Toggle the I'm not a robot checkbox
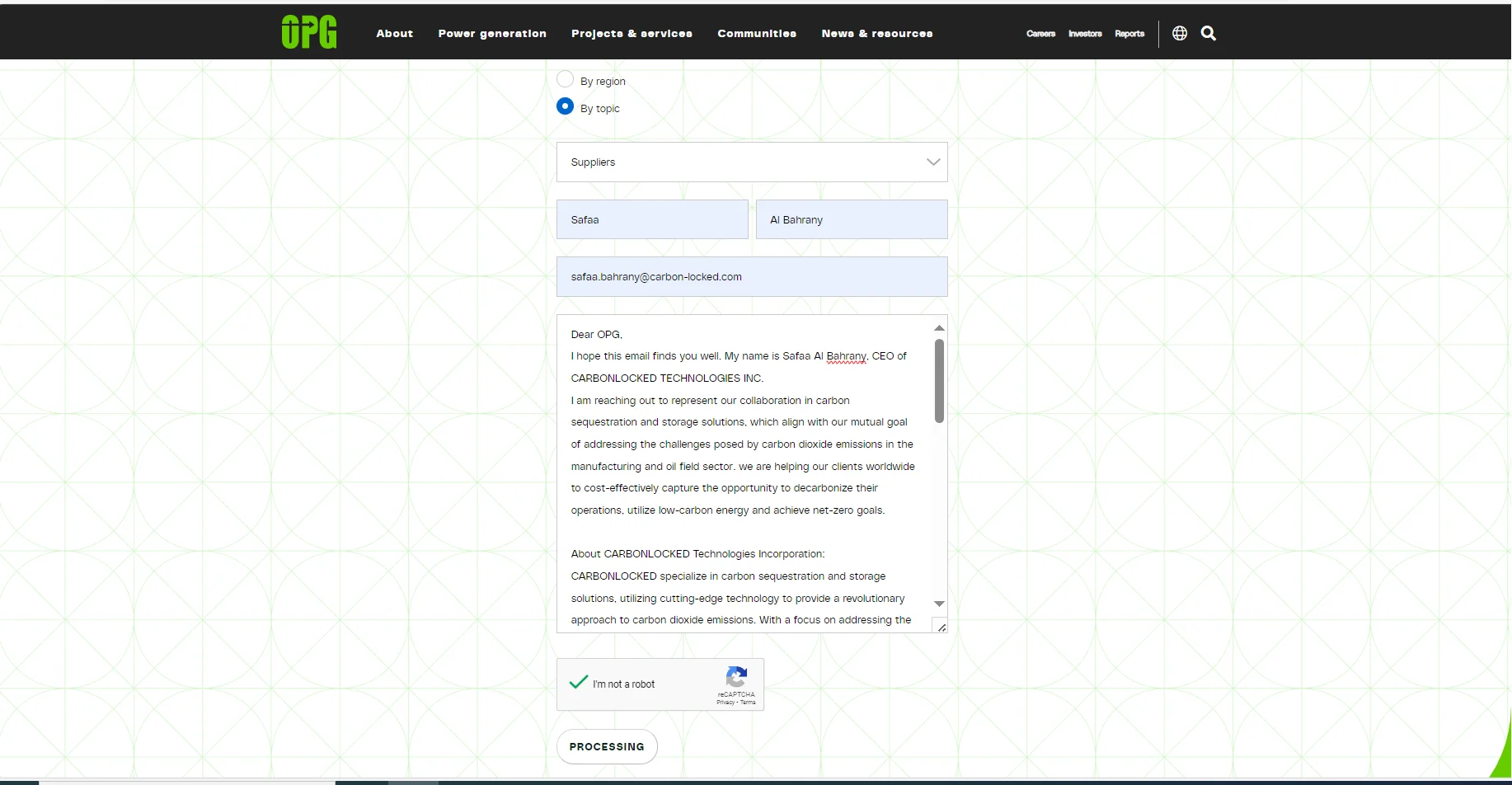The image size is (1512, 785). click(579, 683)
